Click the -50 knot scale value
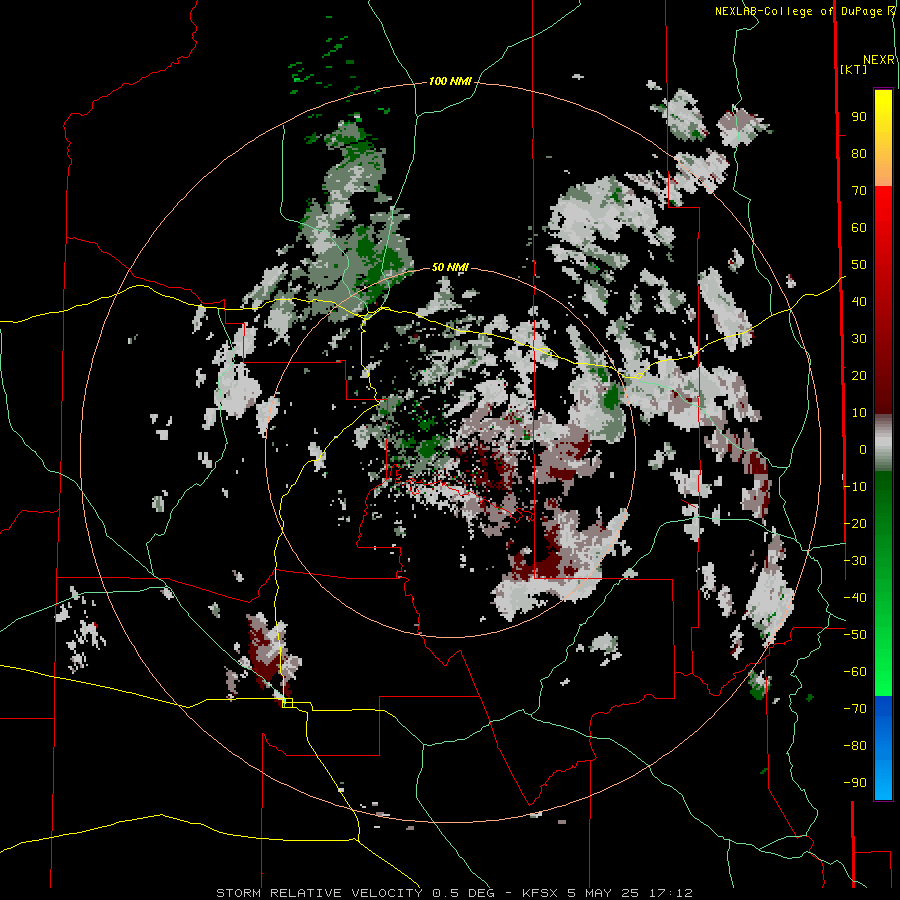This screenshot has width=900, height=900. point(855,635)
